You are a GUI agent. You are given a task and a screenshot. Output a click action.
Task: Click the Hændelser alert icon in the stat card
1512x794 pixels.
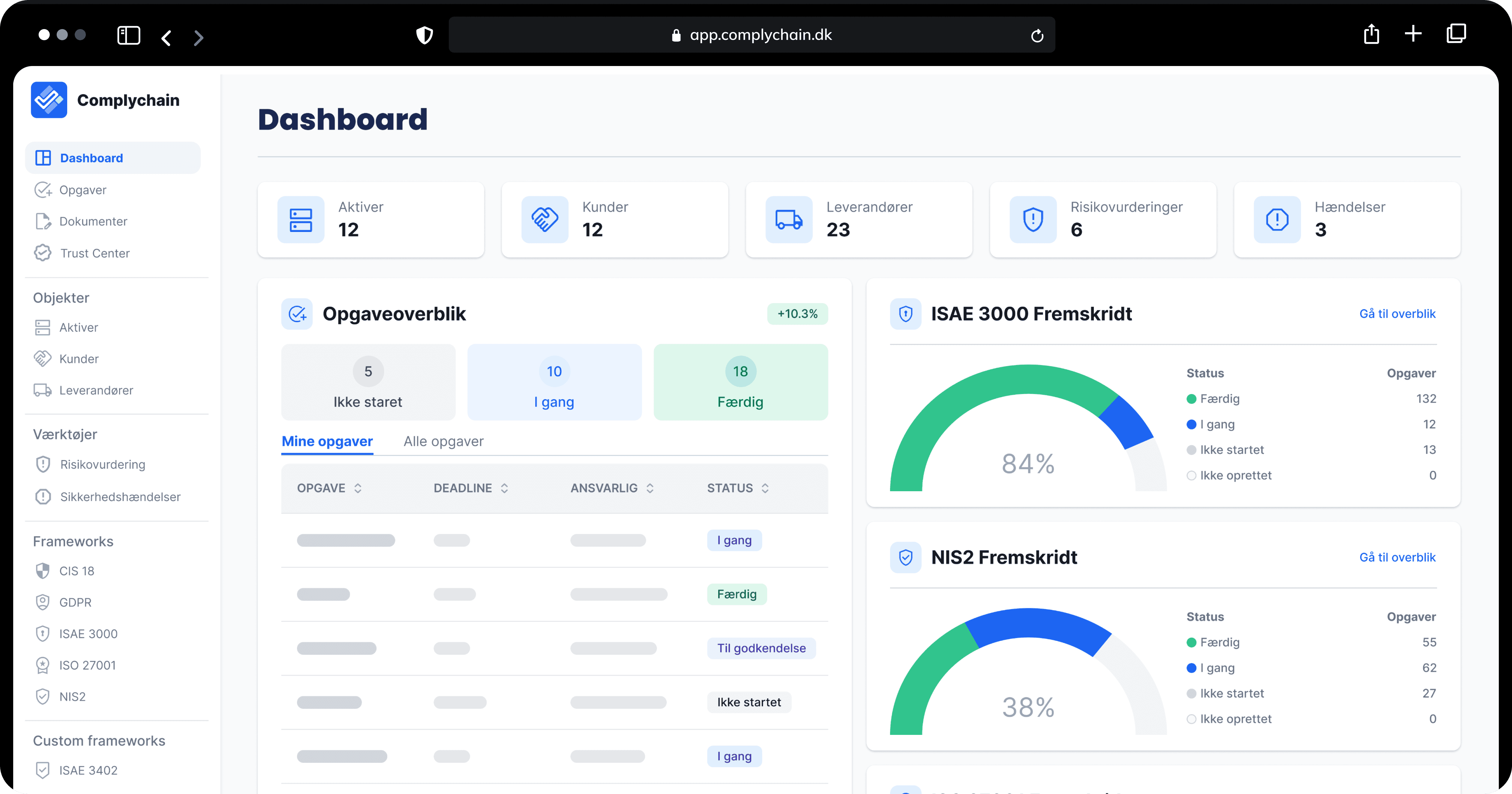[1277, 220]
